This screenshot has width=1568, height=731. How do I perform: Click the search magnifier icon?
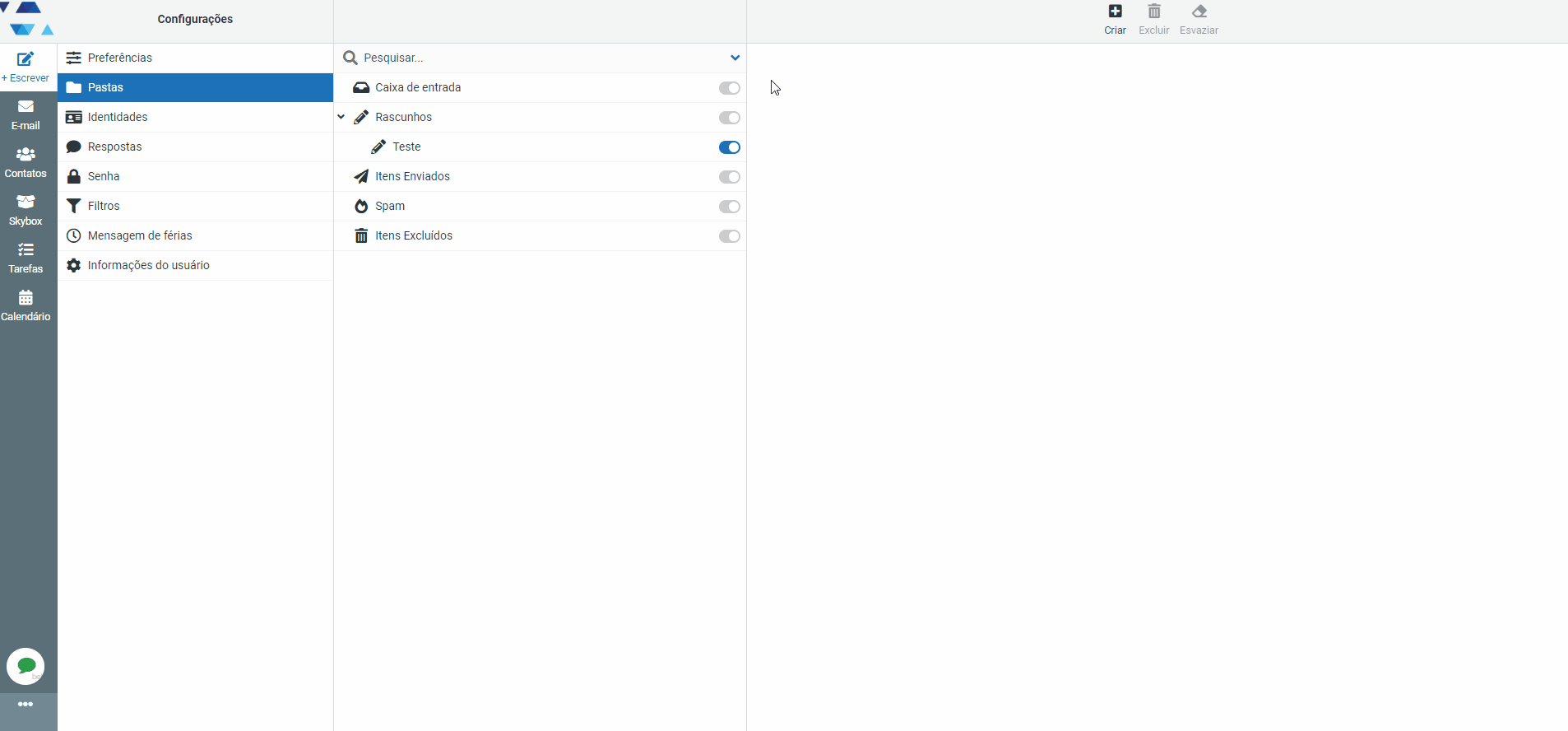(350, 58)
